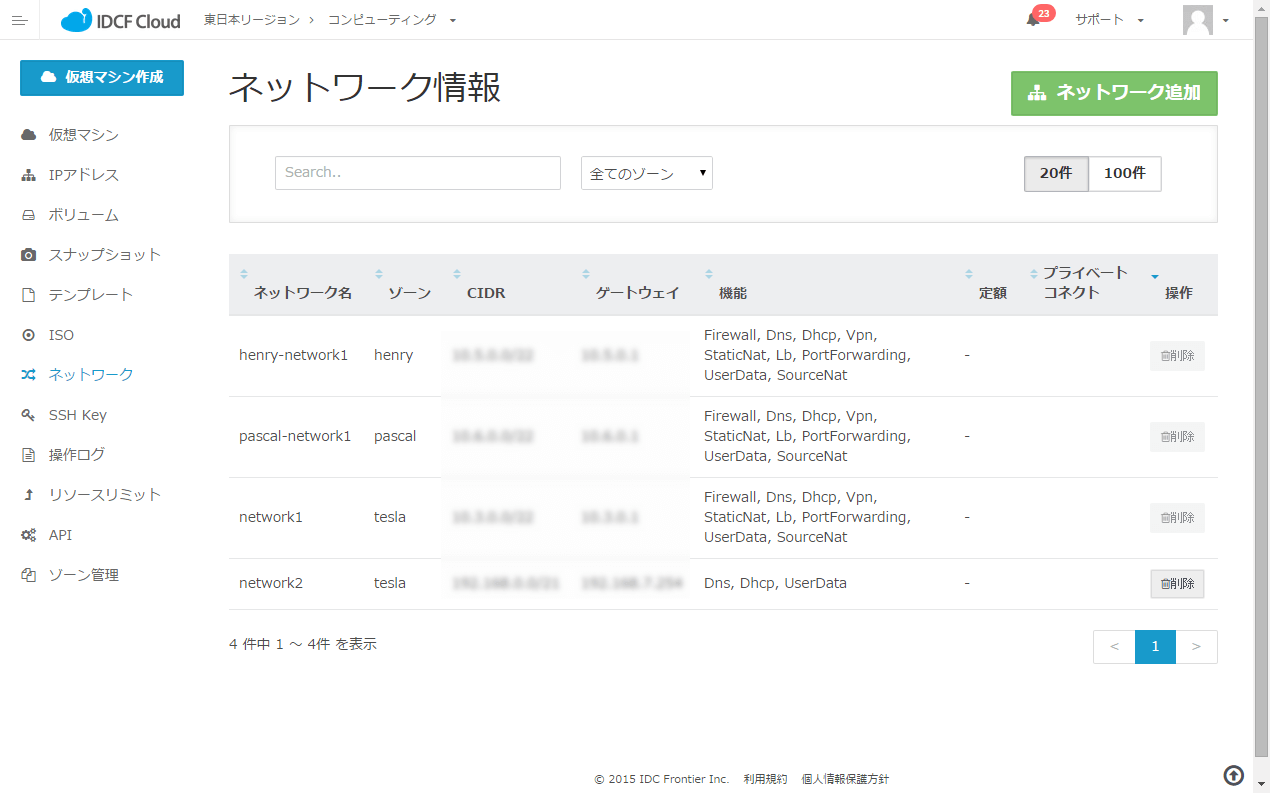Click the scroll-to-top arrow icon
Image resolution: width=1270 pixels, height=793 pixels.
point(1234,775)
